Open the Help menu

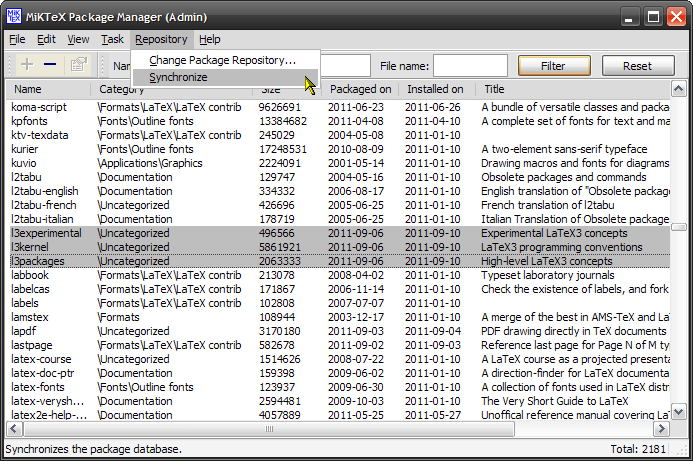209,39
